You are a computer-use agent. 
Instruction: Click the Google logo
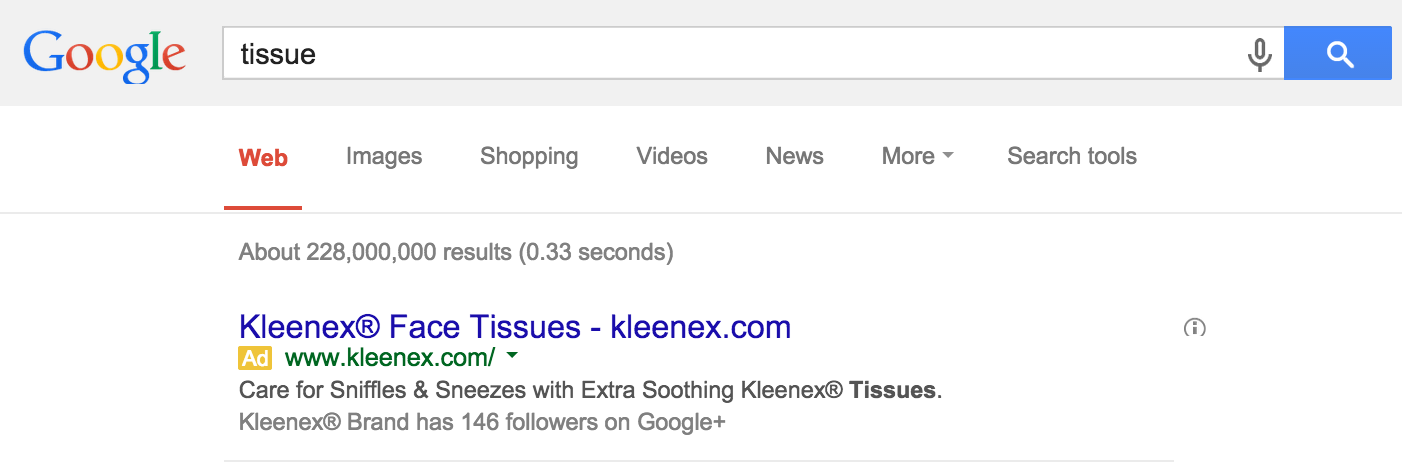(x=104, y=55)
